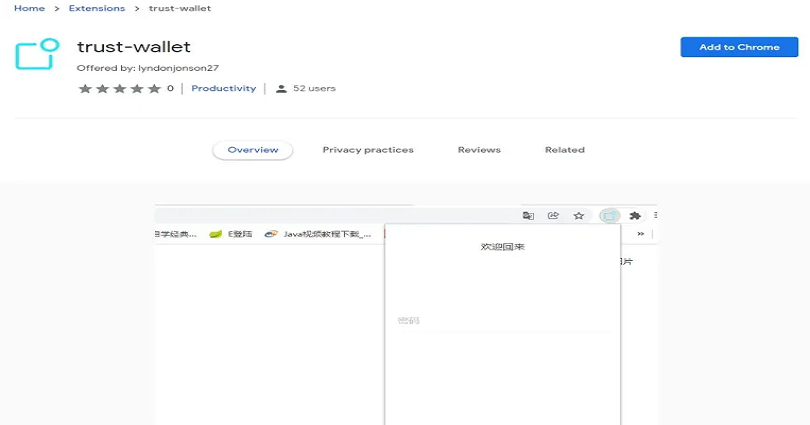Viewport: 810px width, 425px height.
Task: Open the Extensions breadcrumb link
Action: 97,8
